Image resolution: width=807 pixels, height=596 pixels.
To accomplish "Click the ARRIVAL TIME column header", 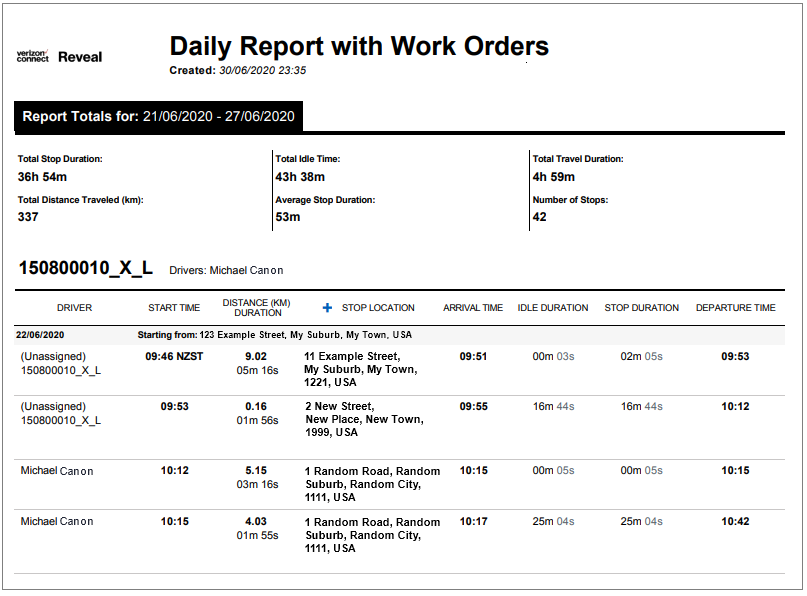I will pos(473,308).
